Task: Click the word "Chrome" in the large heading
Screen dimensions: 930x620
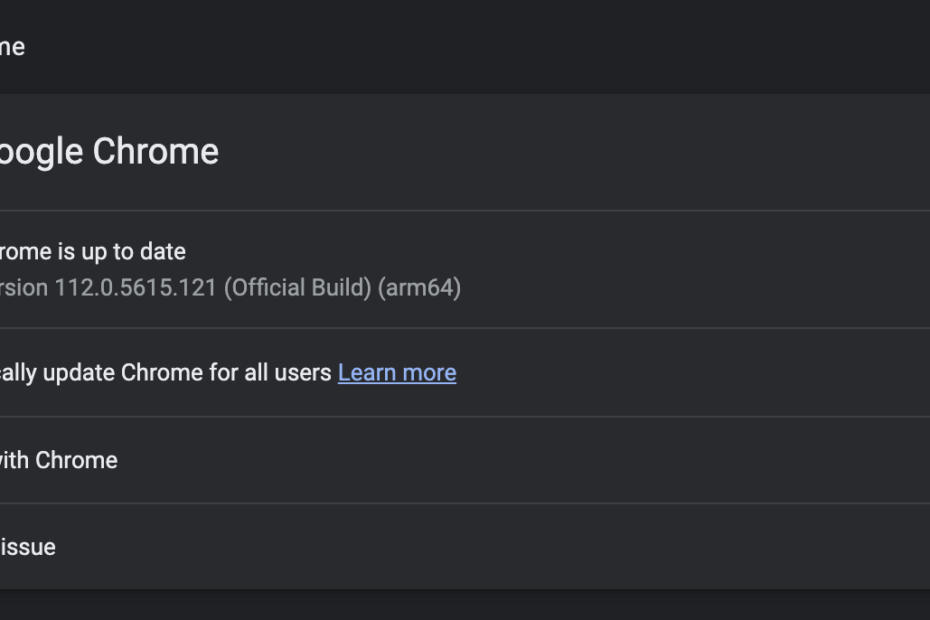Action: click(156, 152)
